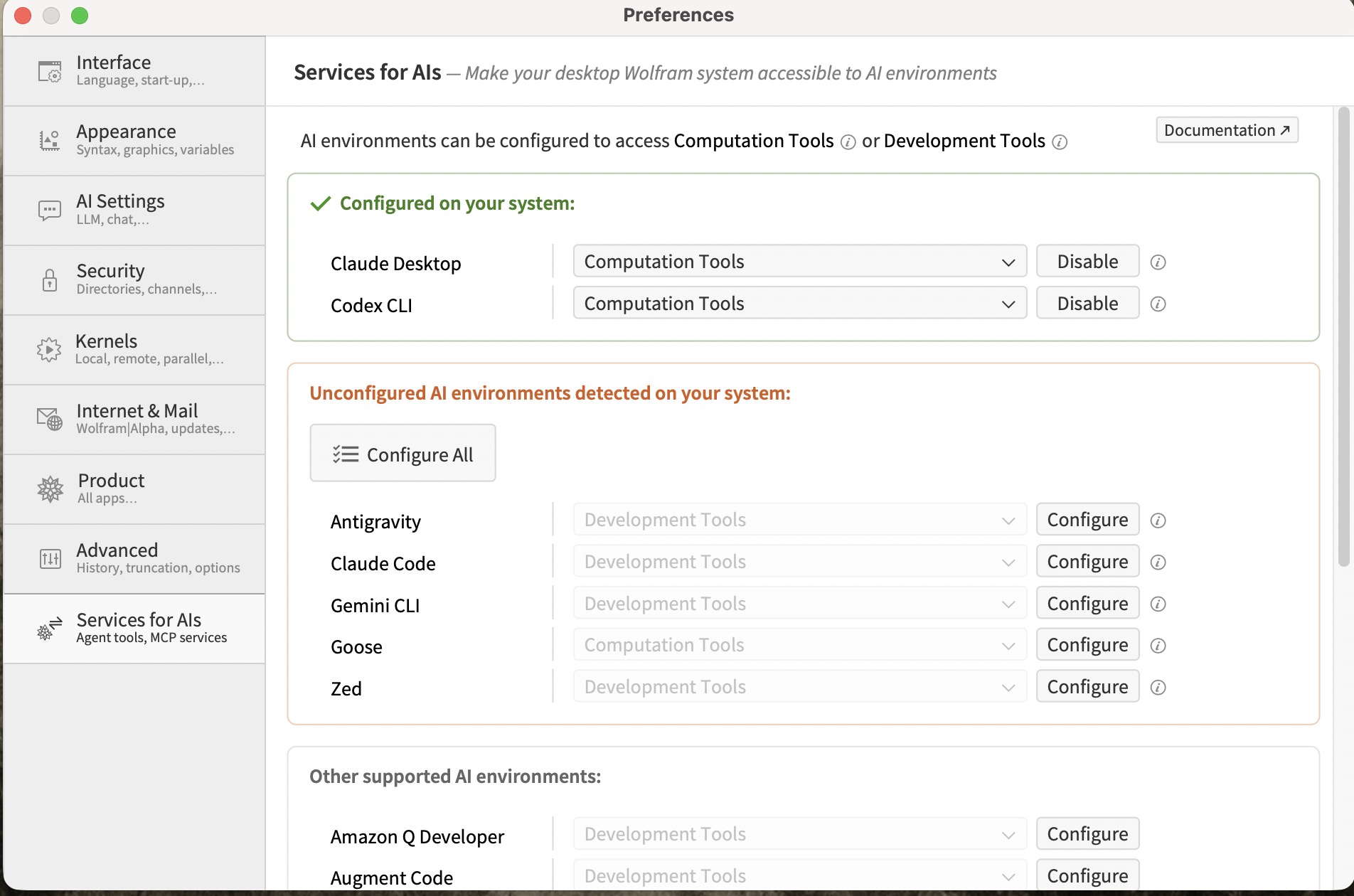The image size is (1354, 896).
Task: Open Codex CLI tools dropdown
Action: click(x=800, y=303)
